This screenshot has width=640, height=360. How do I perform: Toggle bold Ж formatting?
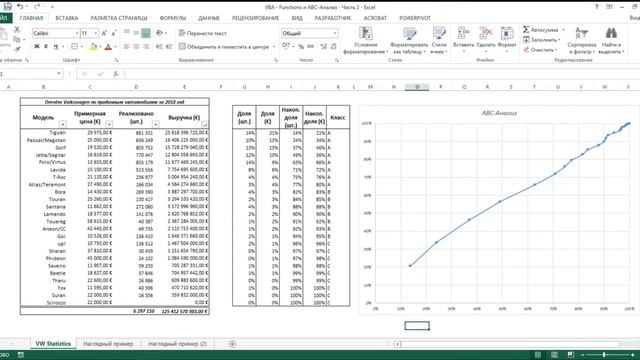pos(37,47)
